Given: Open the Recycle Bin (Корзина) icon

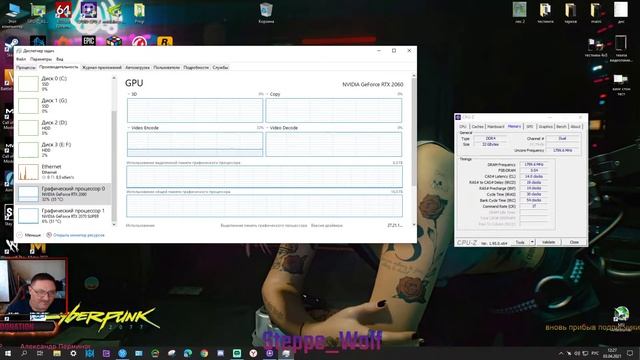Looking at the screenshot, I should click(x=266, y=12).
